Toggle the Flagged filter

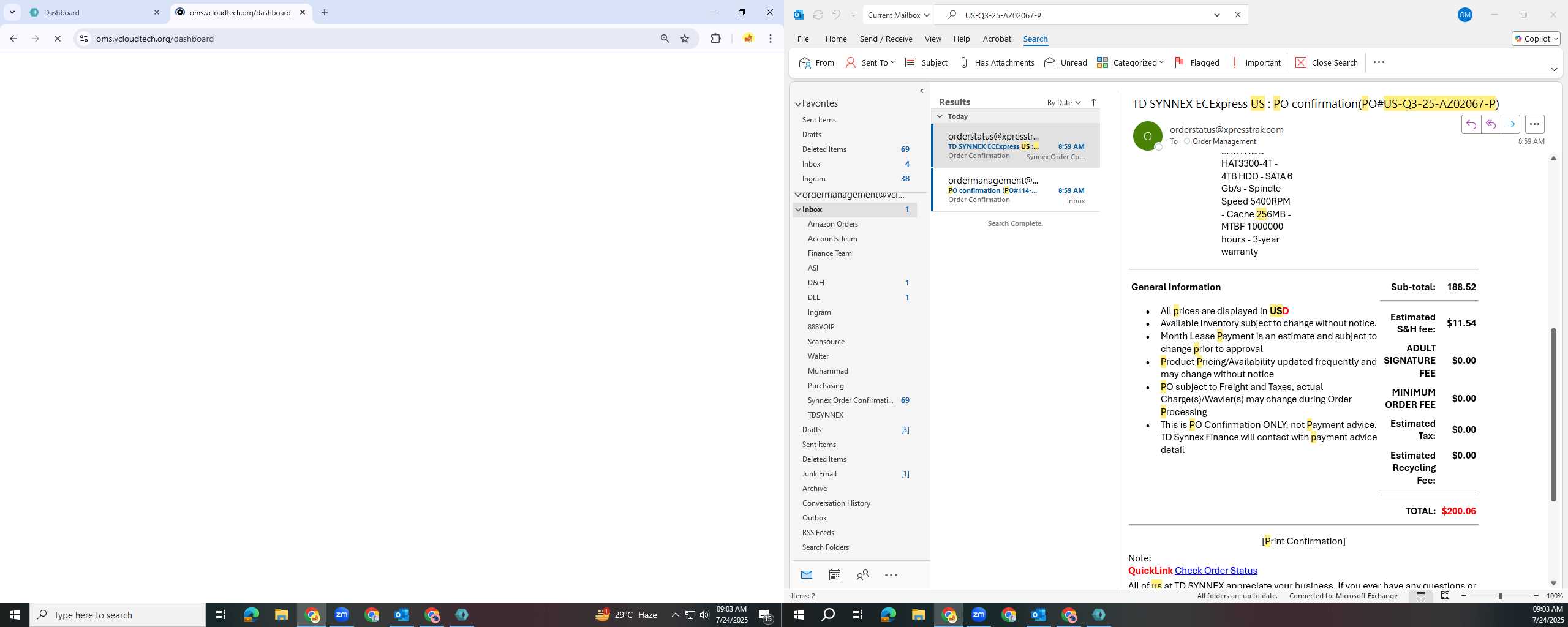tap(1197, 62)
